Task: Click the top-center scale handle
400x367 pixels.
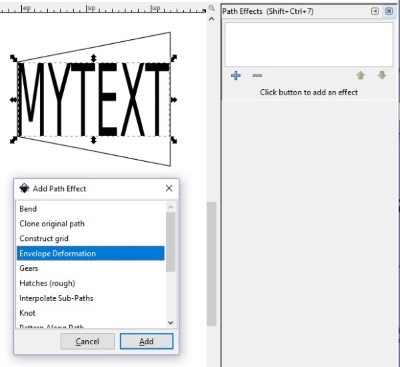Action: (x=93, y=58)
